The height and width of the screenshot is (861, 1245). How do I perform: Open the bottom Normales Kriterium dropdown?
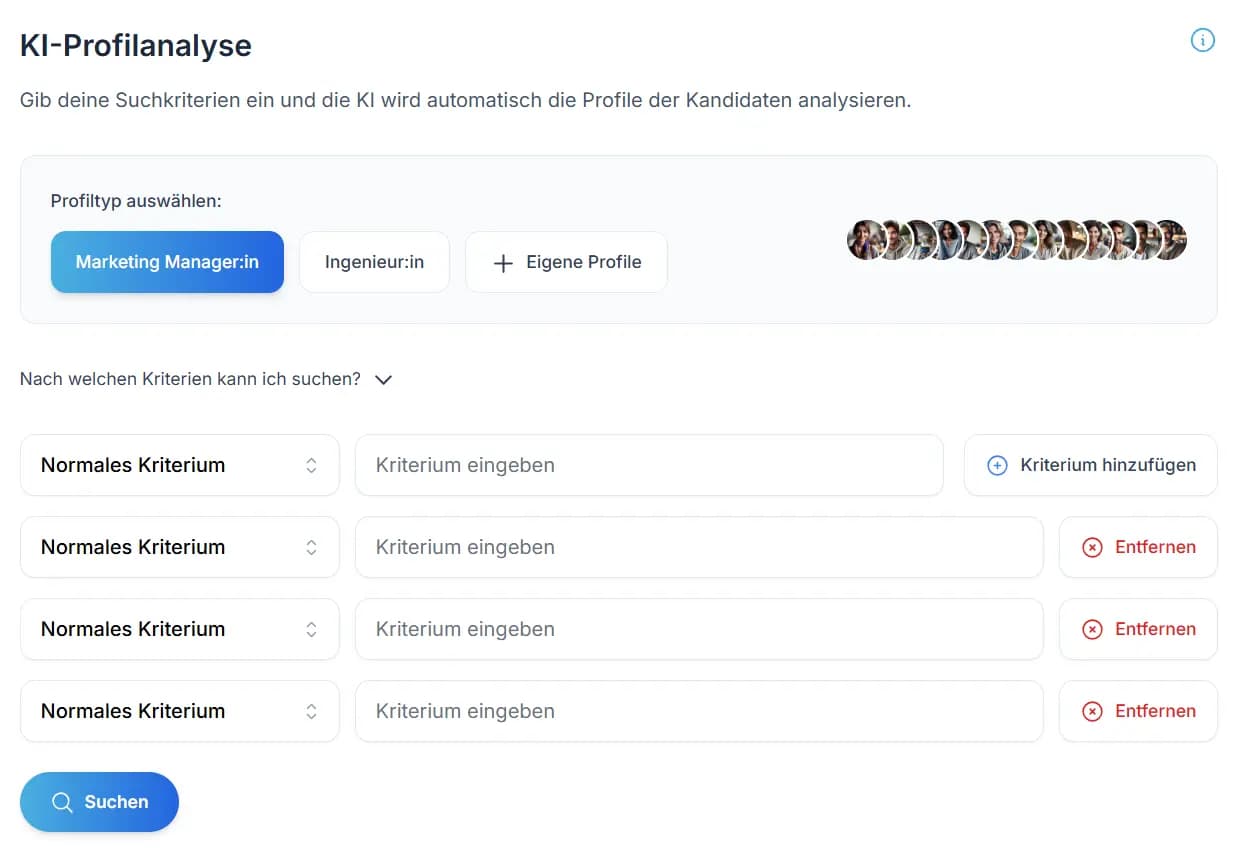coord(180,711)
